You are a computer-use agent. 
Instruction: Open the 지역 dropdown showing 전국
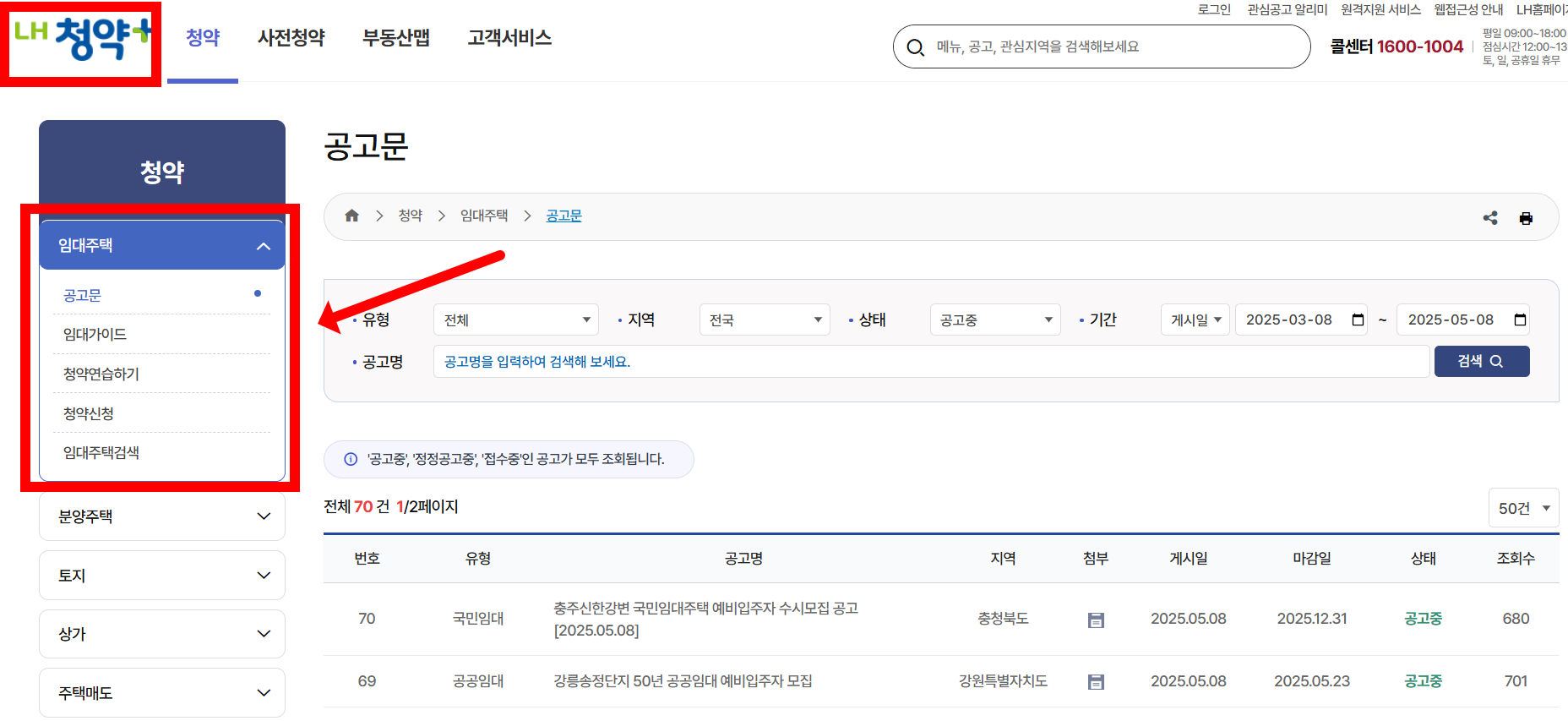765,320
